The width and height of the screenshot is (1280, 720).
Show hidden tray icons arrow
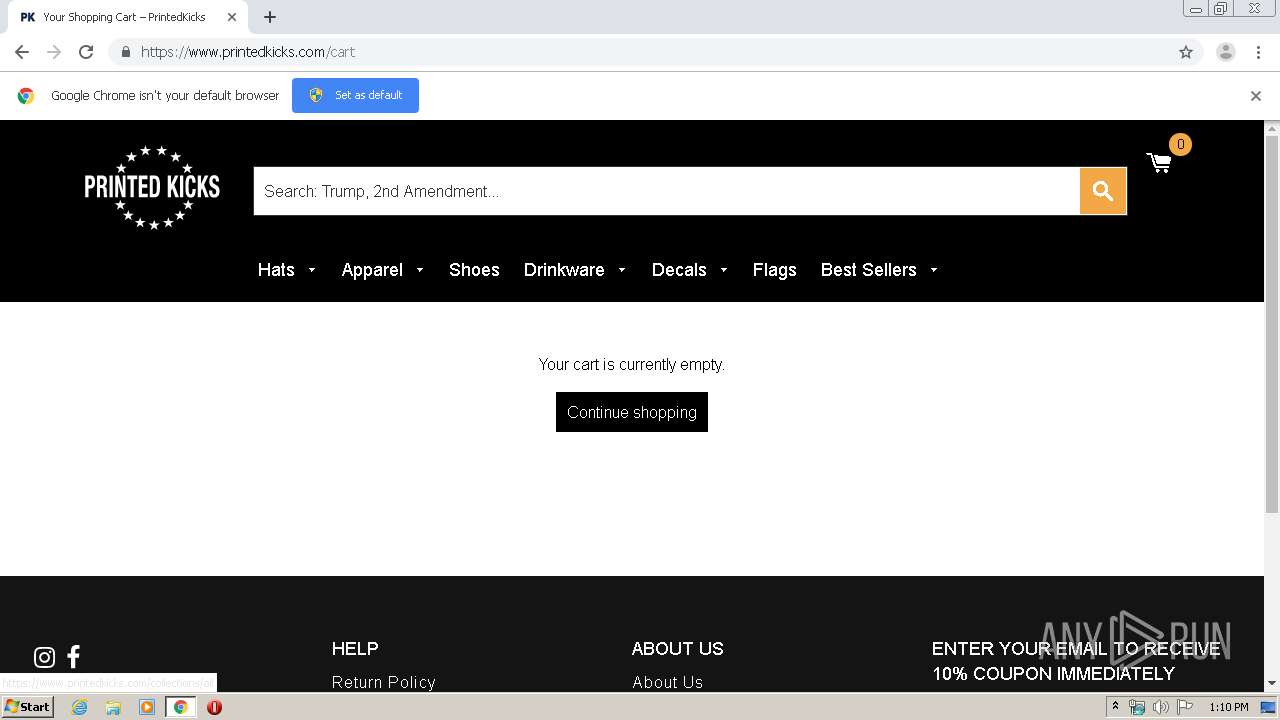pos(1115,707)
